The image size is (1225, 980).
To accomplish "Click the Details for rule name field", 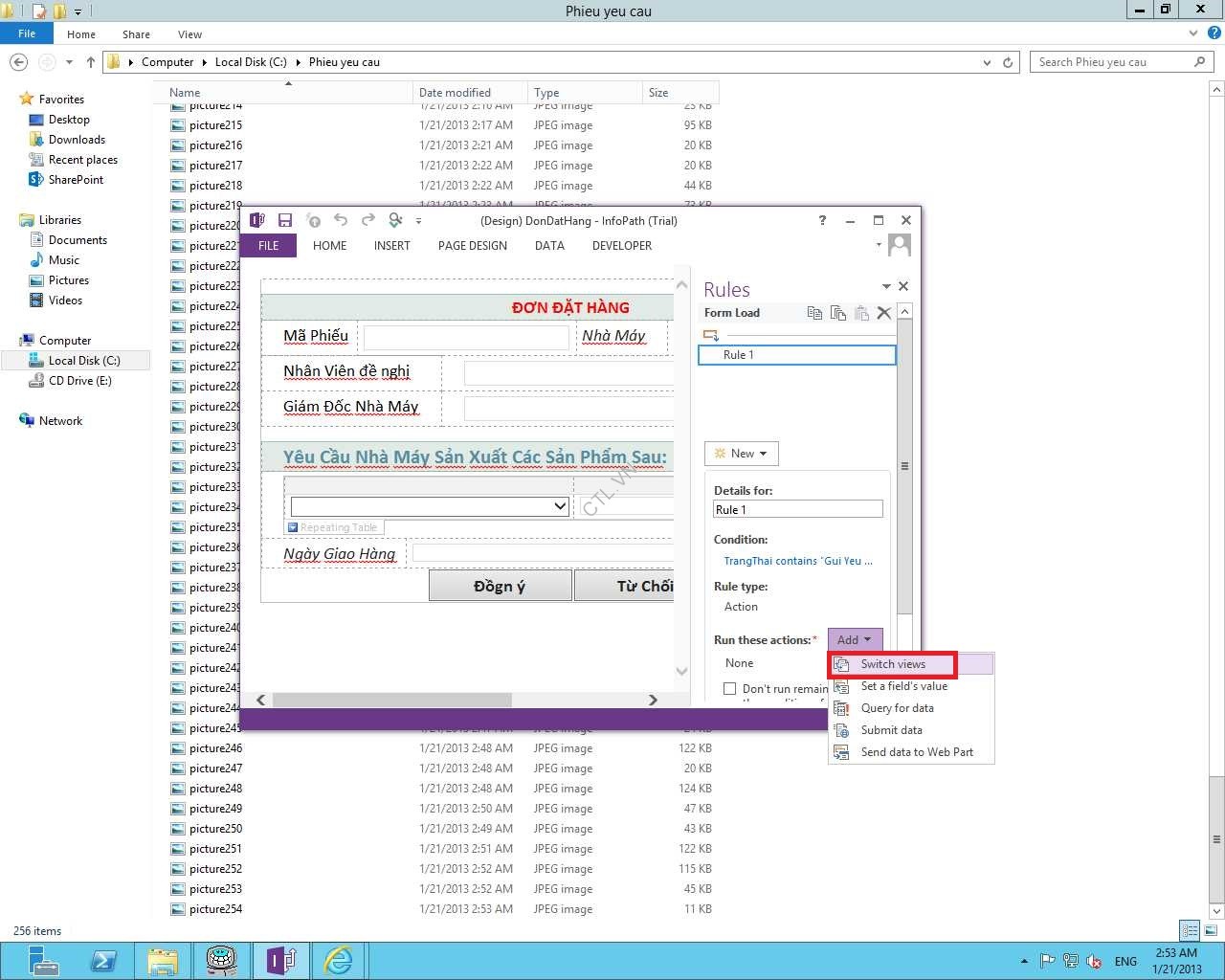I will click(x=797, y=510).
